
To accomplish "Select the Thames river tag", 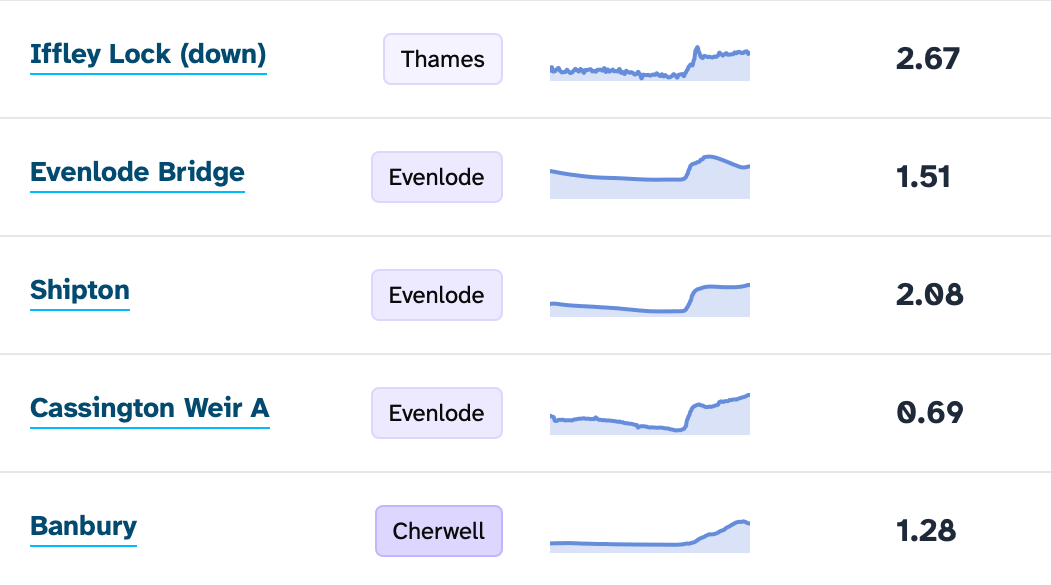I will tap(443, 59).
